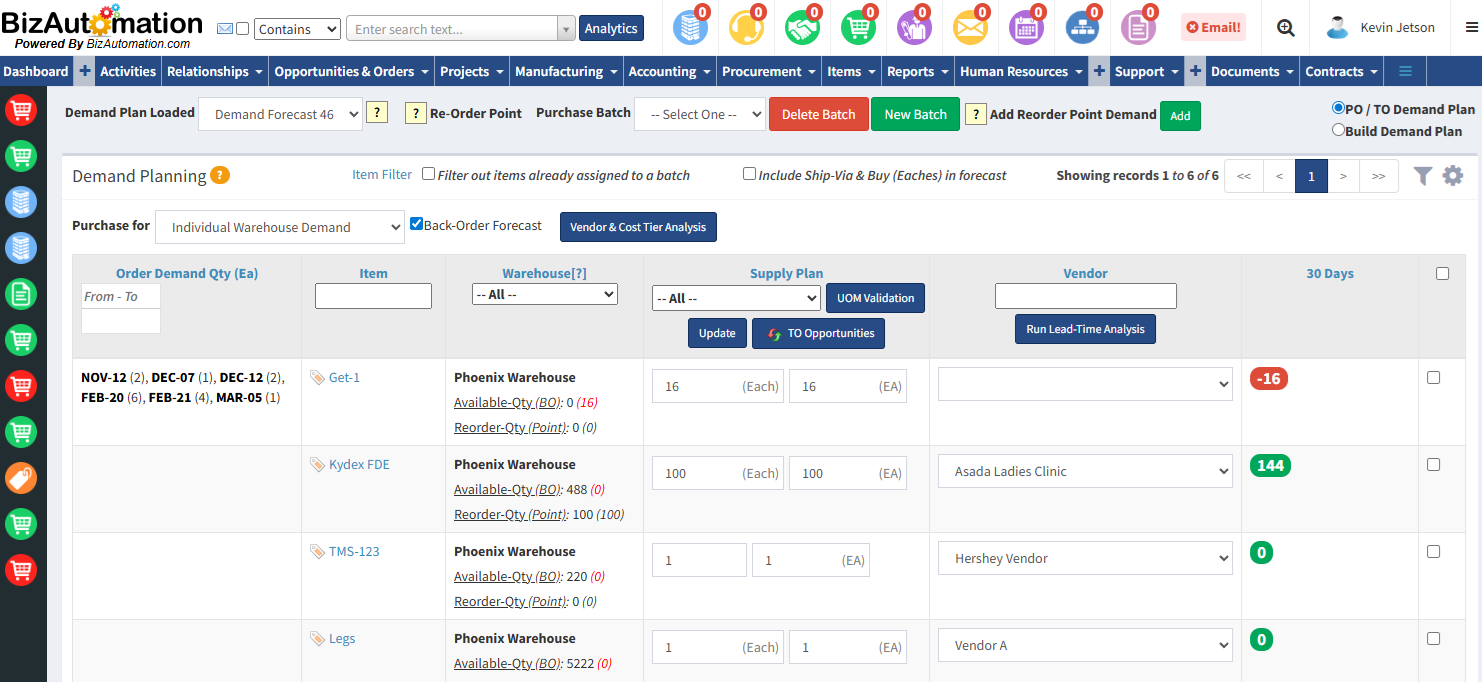Click the Delete Batch button

point(818,114)
